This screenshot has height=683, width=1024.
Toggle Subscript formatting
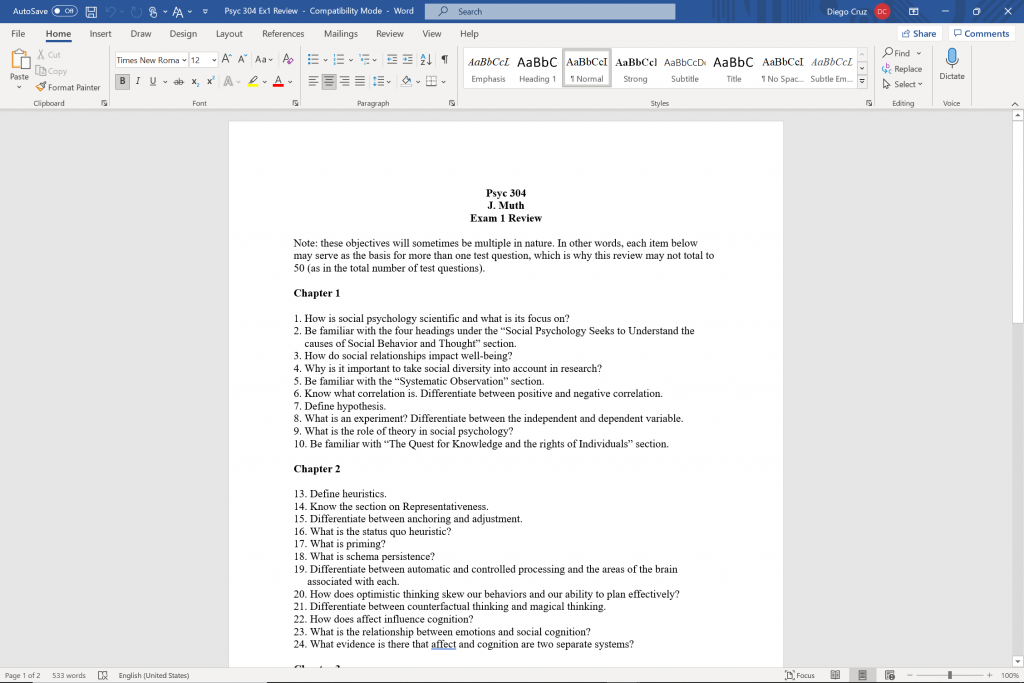195,81
